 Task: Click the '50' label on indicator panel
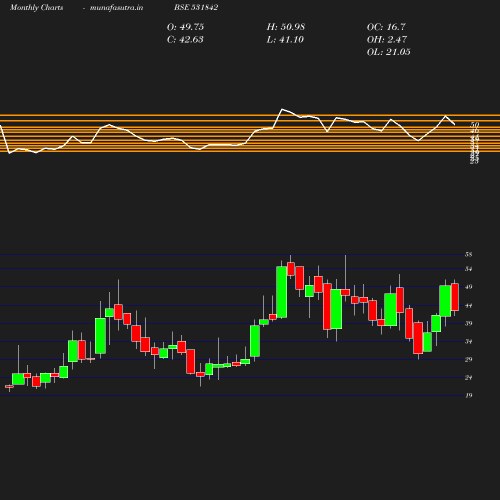click(475, 125)
